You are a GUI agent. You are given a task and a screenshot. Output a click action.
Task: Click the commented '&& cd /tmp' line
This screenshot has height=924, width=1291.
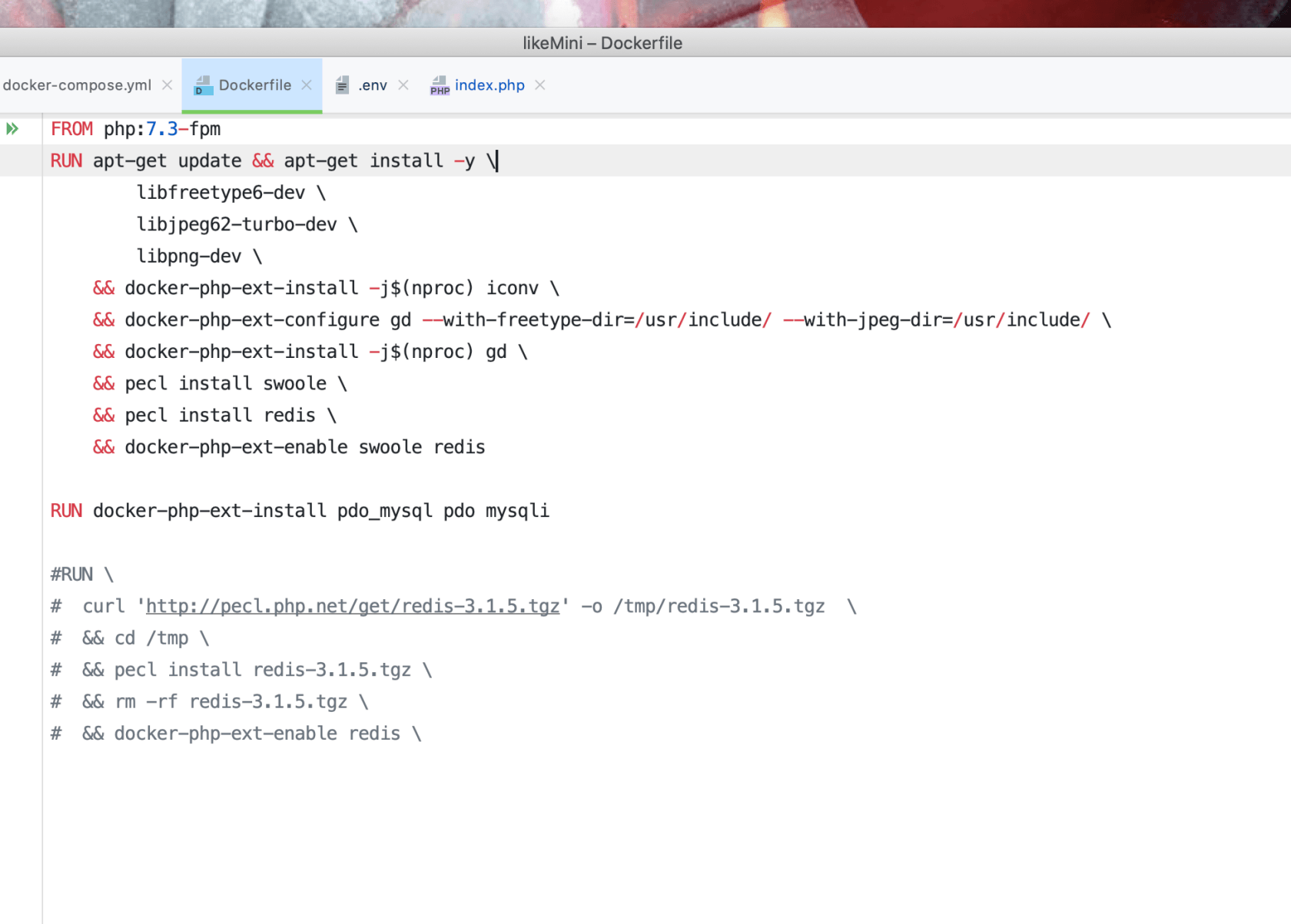130,638
